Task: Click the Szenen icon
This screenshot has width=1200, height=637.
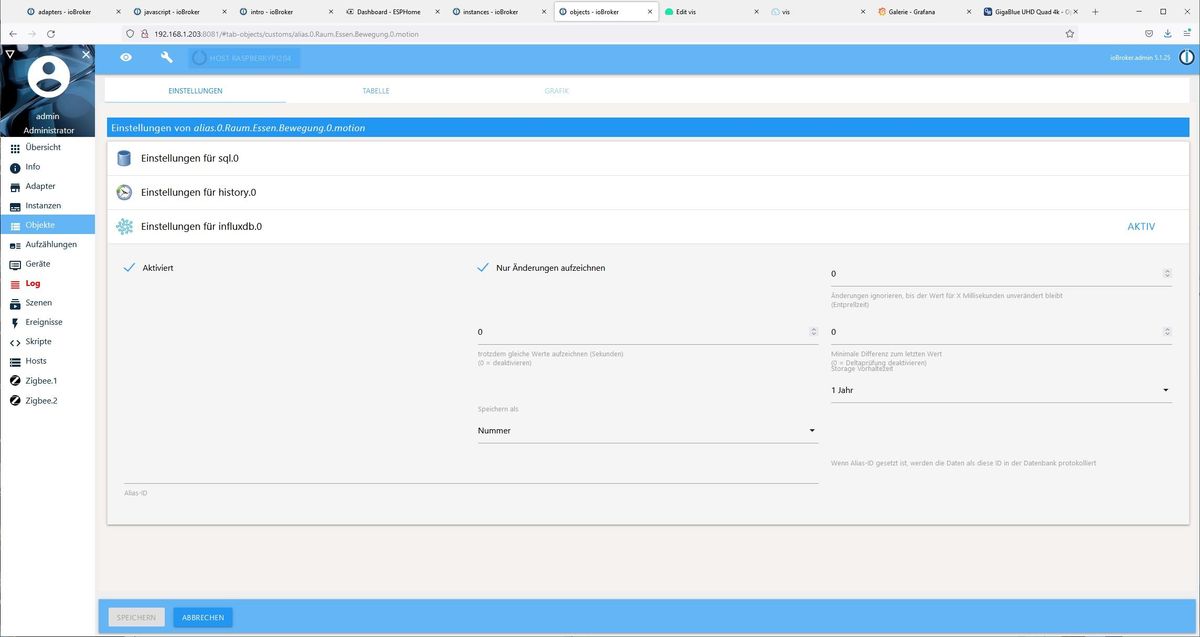Action: pyautogui.click(x=15, y=303)
